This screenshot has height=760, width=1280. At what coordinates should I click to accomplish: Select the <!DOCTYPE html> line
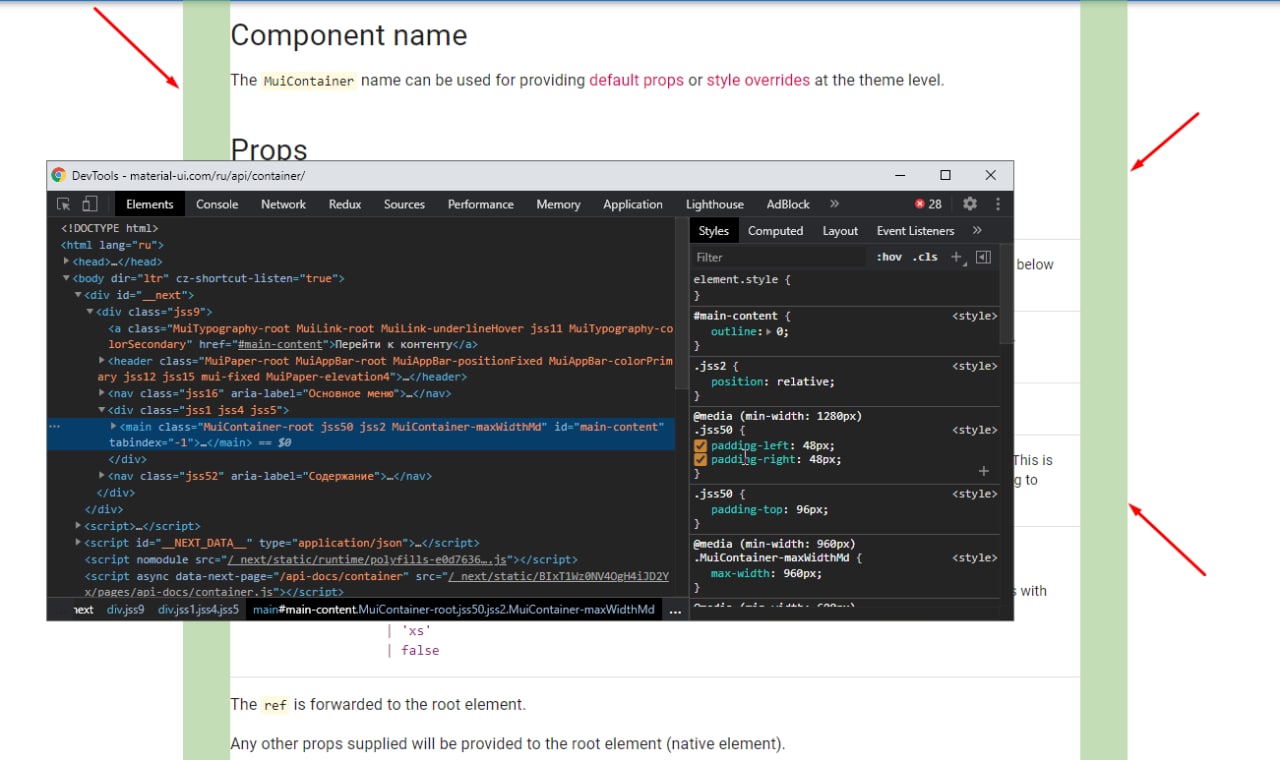click(109, 228)
